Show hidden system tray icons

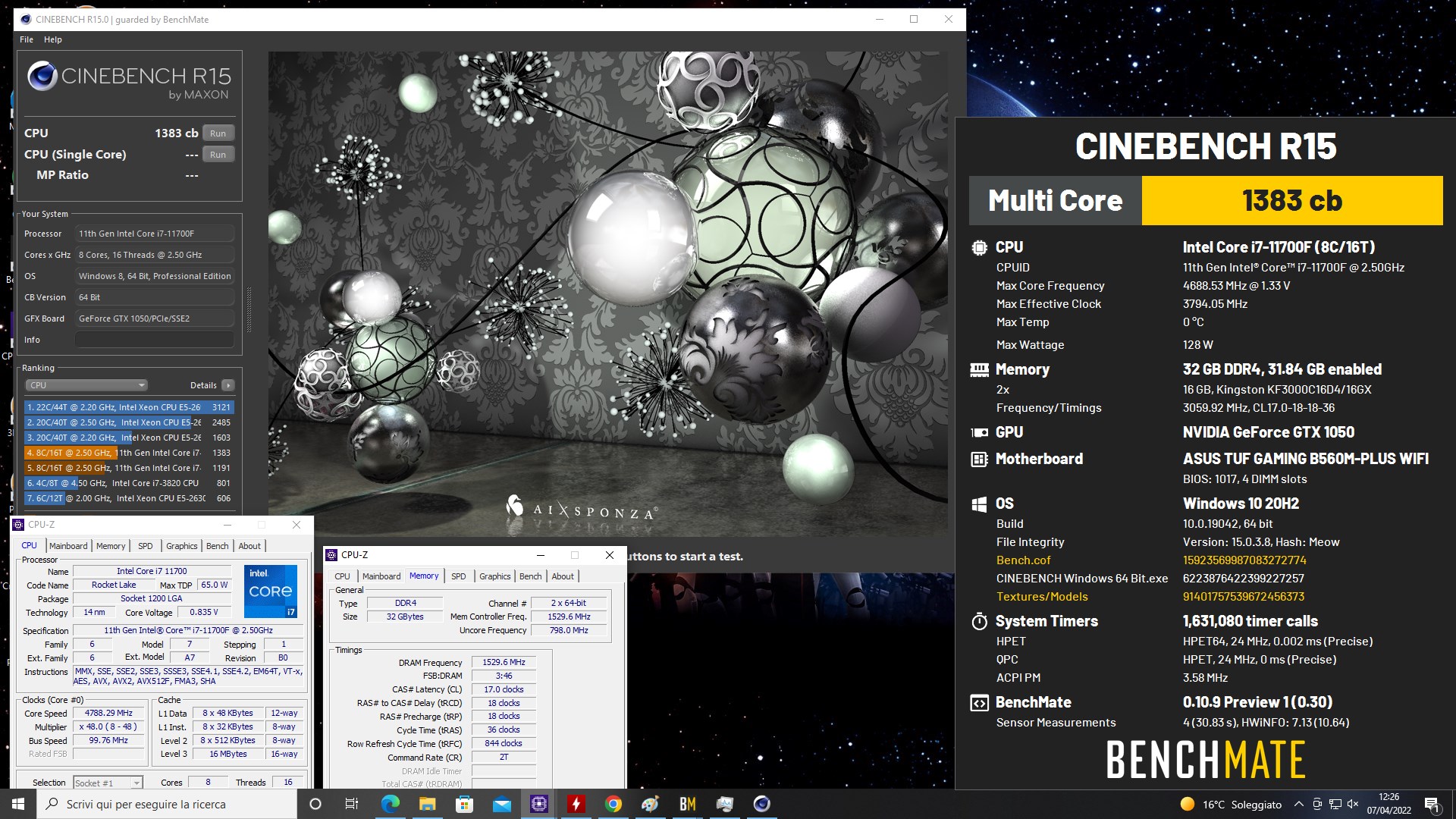[x=1298, y=804]
